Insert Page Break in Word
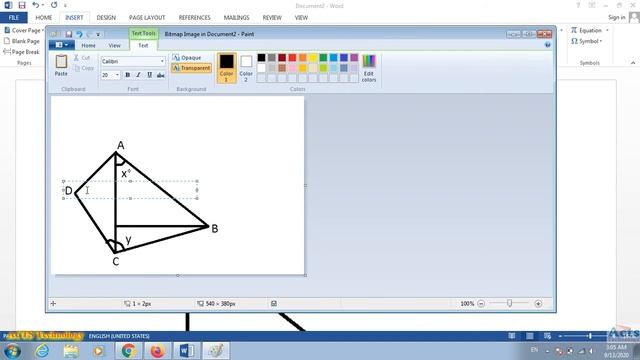 tap(22, 52)
